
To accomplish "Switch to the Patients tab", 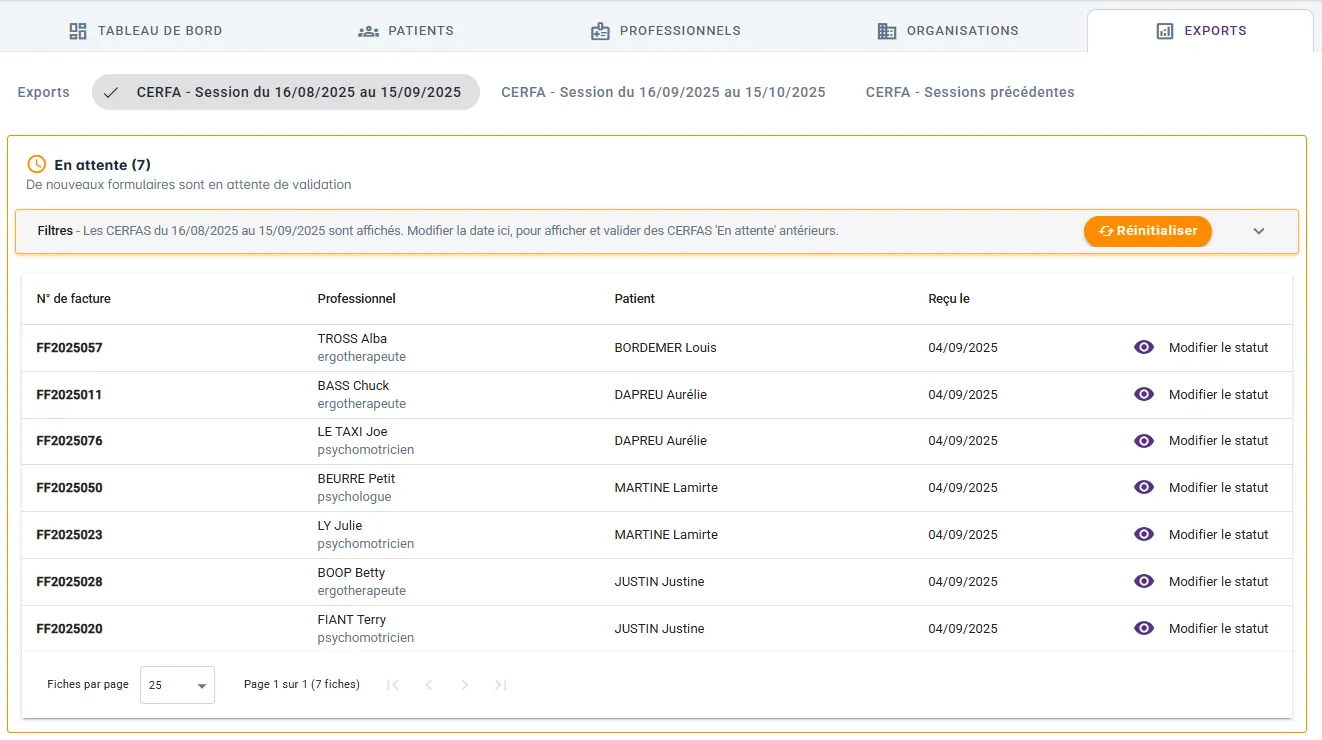I will pos(406,31).
